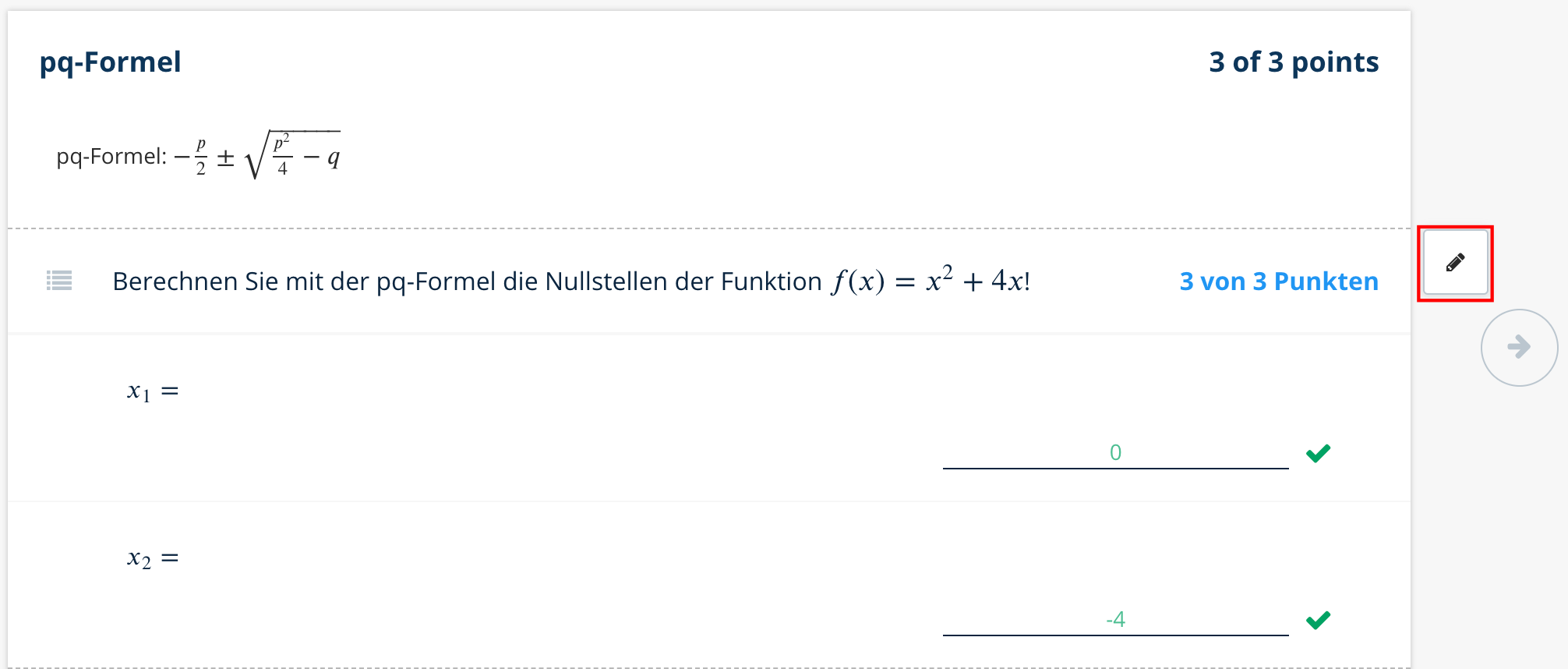The width and height of the screenshot is (1568, 669).
Task: Click the f(x) = x² + 4x function expression
Action: click(931, 279)
